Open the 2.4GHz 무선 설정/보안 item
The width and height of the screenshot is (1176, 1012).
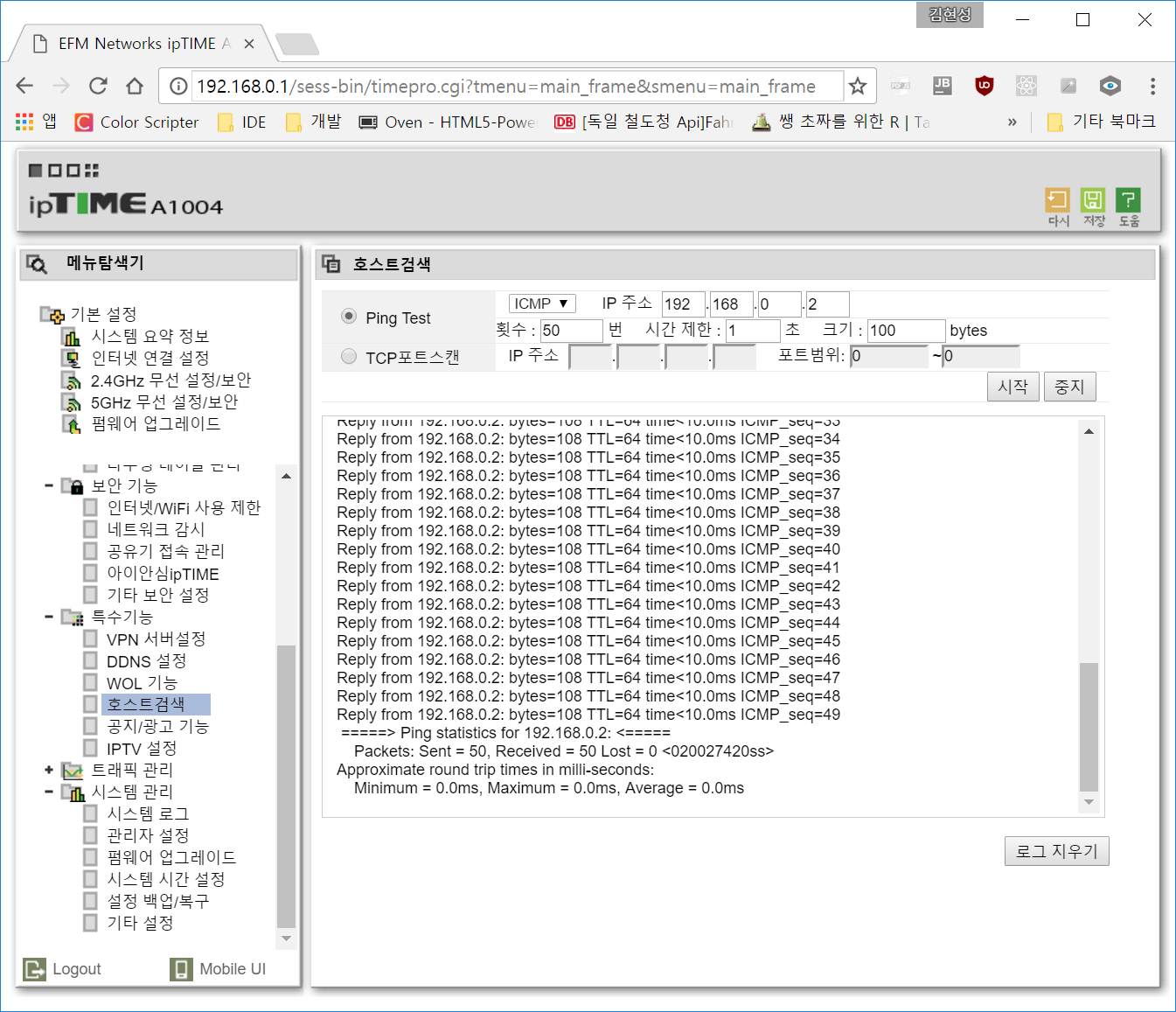170,380
